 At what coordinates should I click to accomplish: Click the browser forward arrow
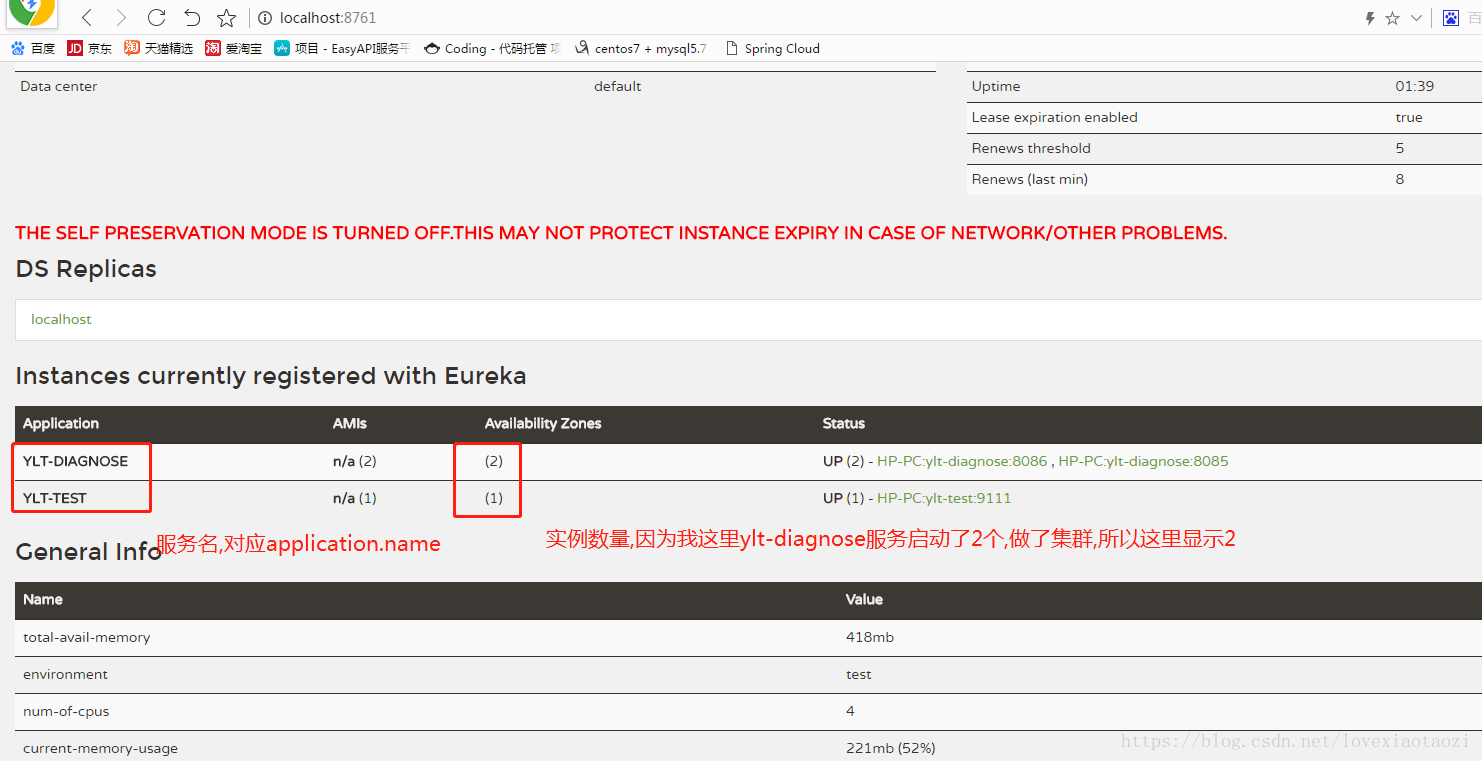tap(121, 18)
